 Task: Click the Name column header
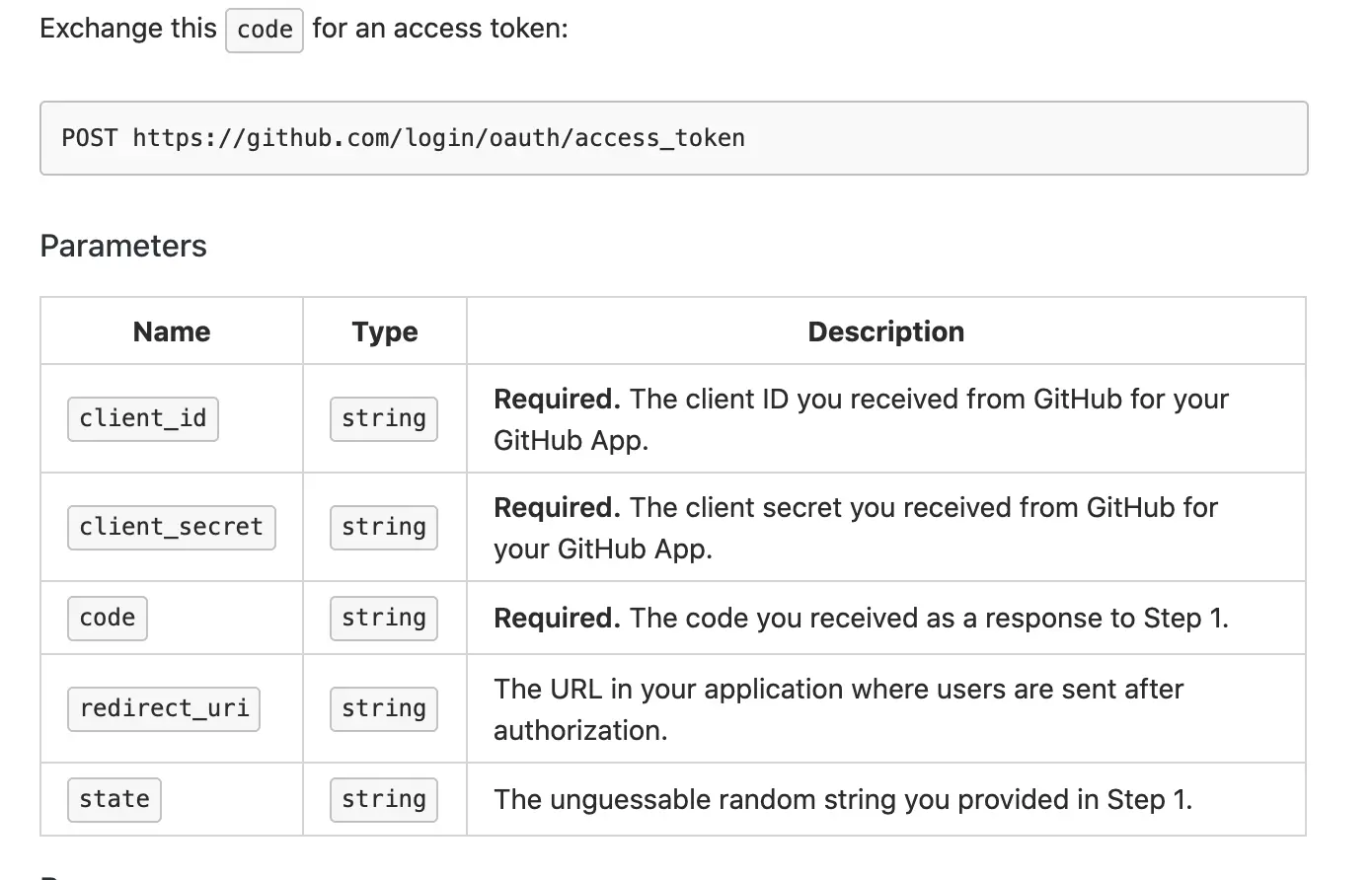(x=172, y=331)
